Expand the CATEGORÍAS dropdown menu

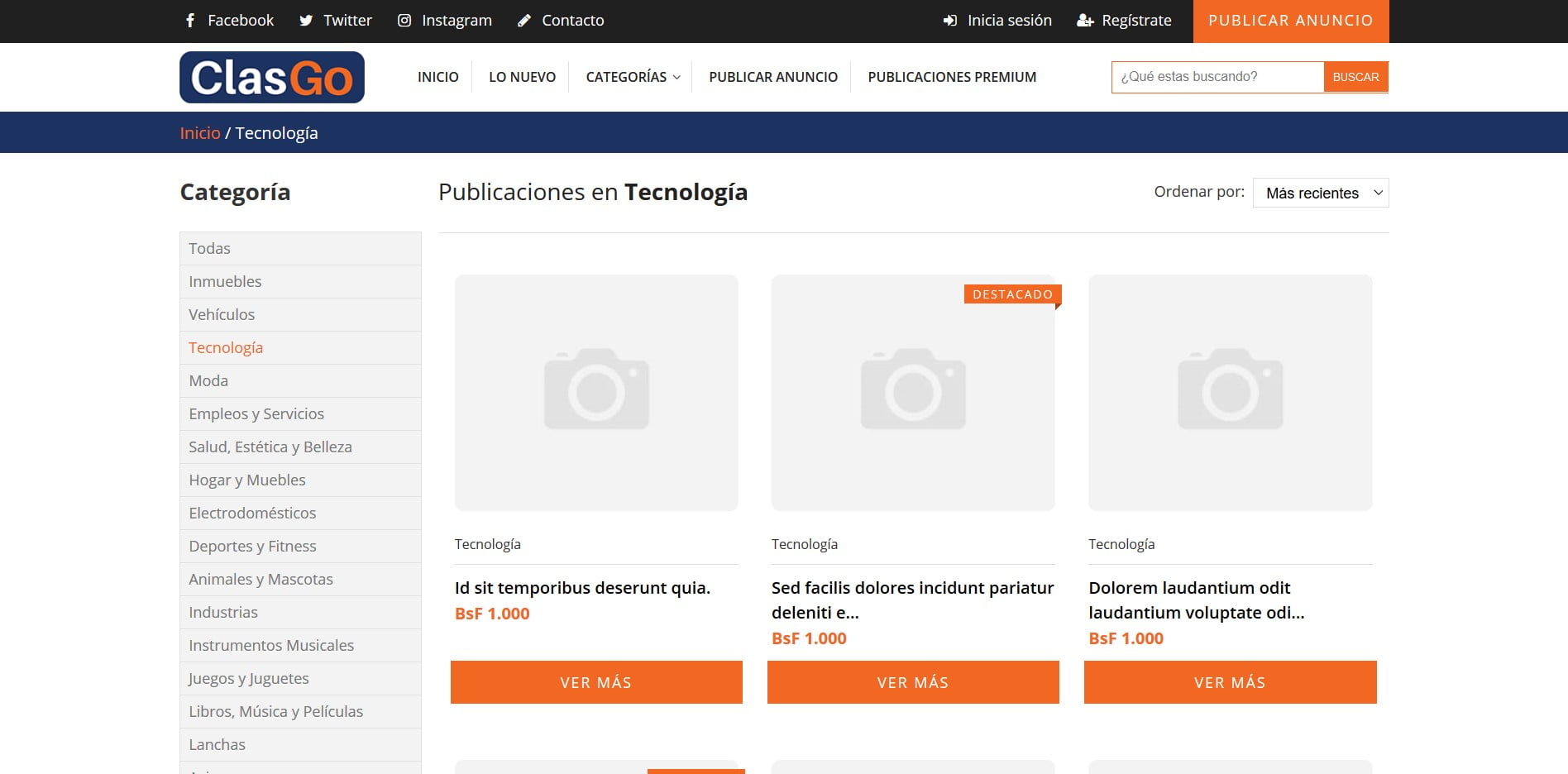tap(633, 77)
